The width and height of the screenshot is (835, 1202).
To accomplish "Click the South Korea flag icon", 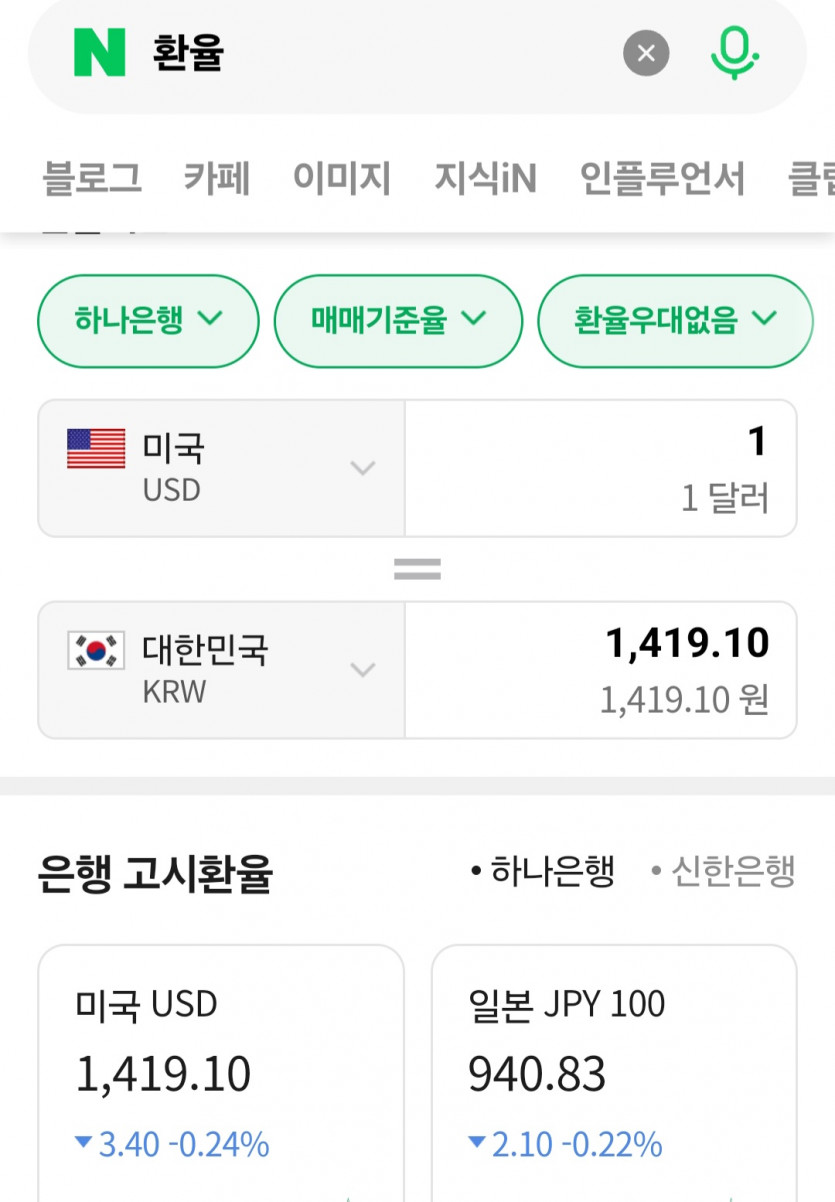I will click(96, 651).
